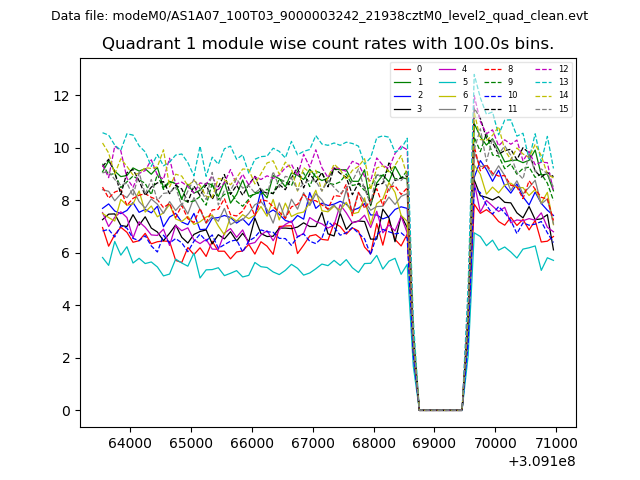Image resolution: width=640 pixels, height=480 pixels.
Task: Click the flat zero-count gap in the plot
Action: (440, 409)
